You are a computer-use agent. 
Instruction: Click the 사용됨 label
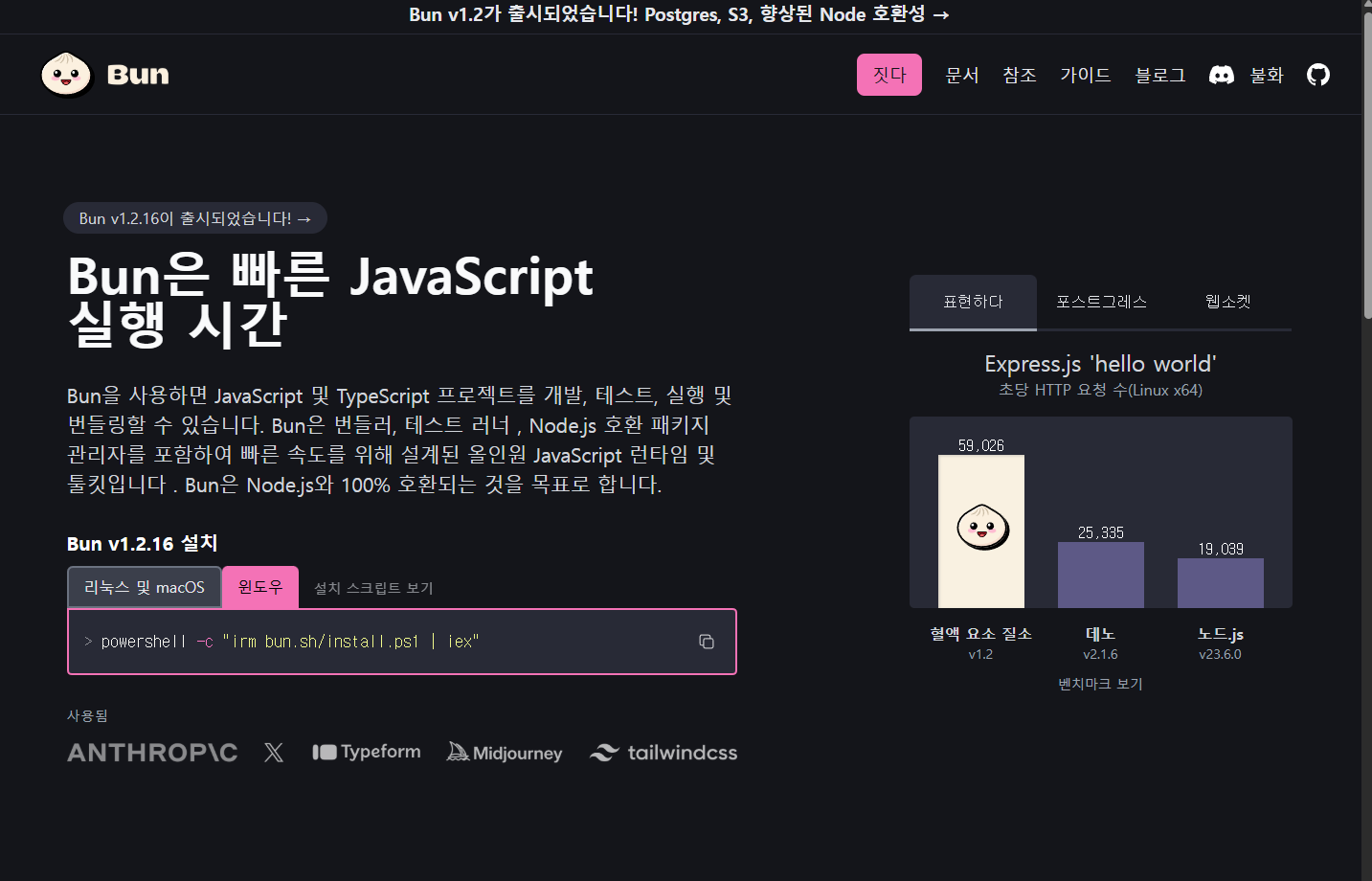pyautogui.click(x=87, y=715)
